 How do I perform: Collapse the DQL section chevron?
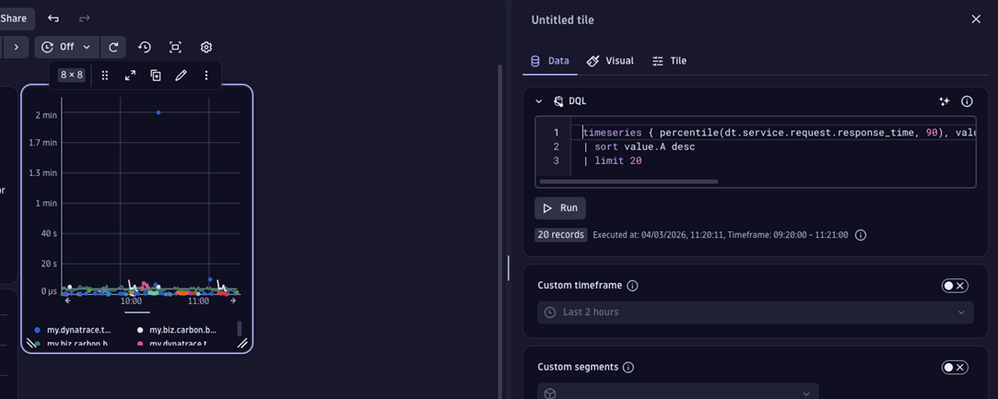(539, 101)
